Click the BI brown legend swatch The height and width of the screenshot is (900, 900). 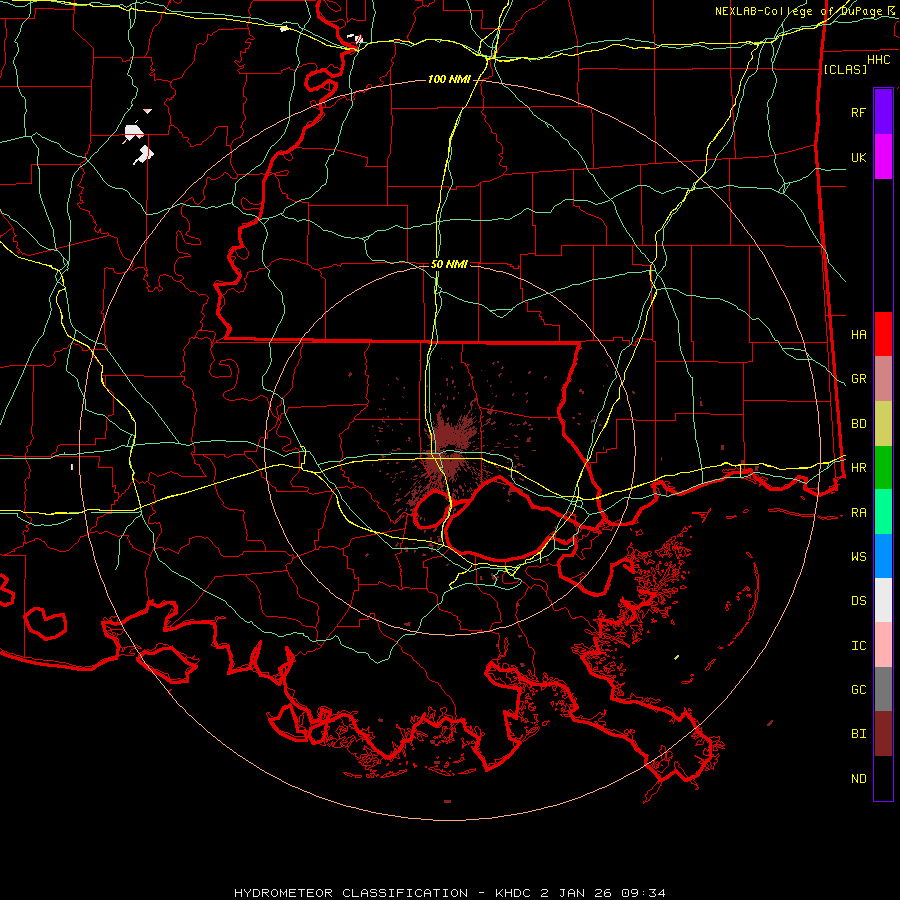(883, 734)
